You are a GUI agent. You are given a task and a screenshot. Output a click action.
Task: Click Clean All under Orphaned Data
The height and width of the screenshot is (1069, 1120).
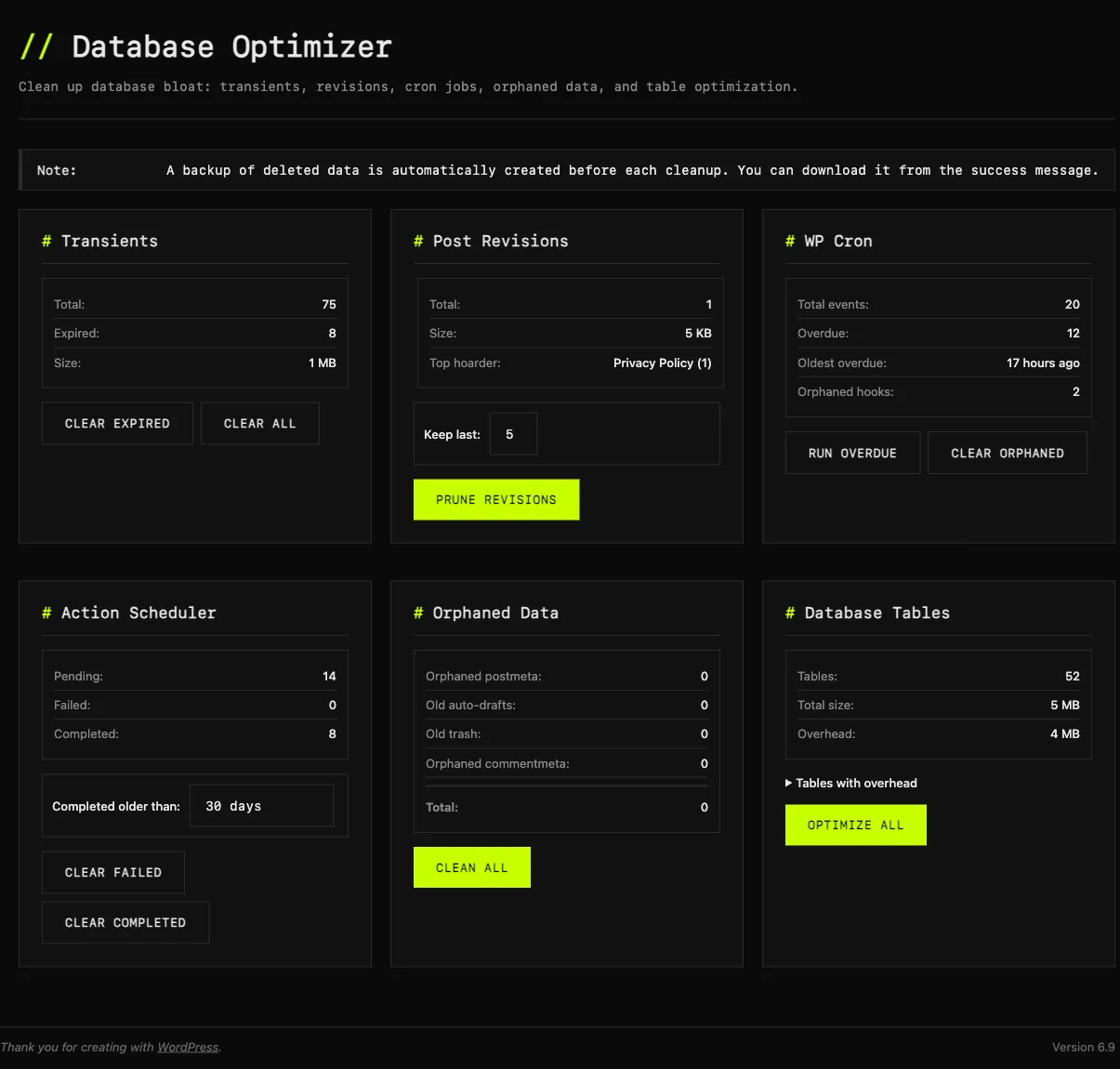point(471,866)
